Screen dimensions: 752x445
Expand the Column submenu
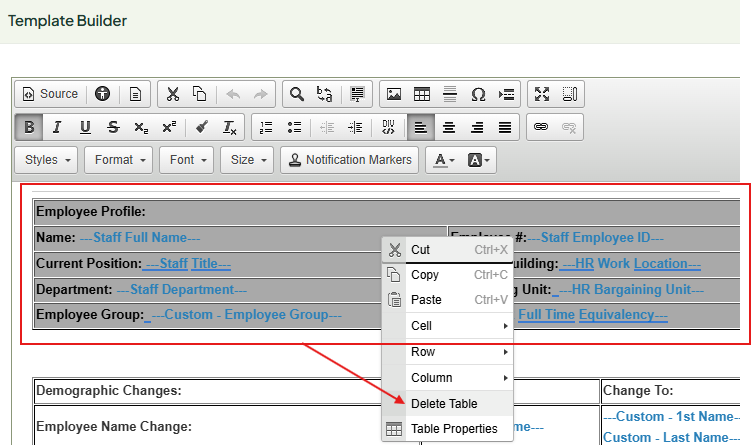[x=447, y=377]
